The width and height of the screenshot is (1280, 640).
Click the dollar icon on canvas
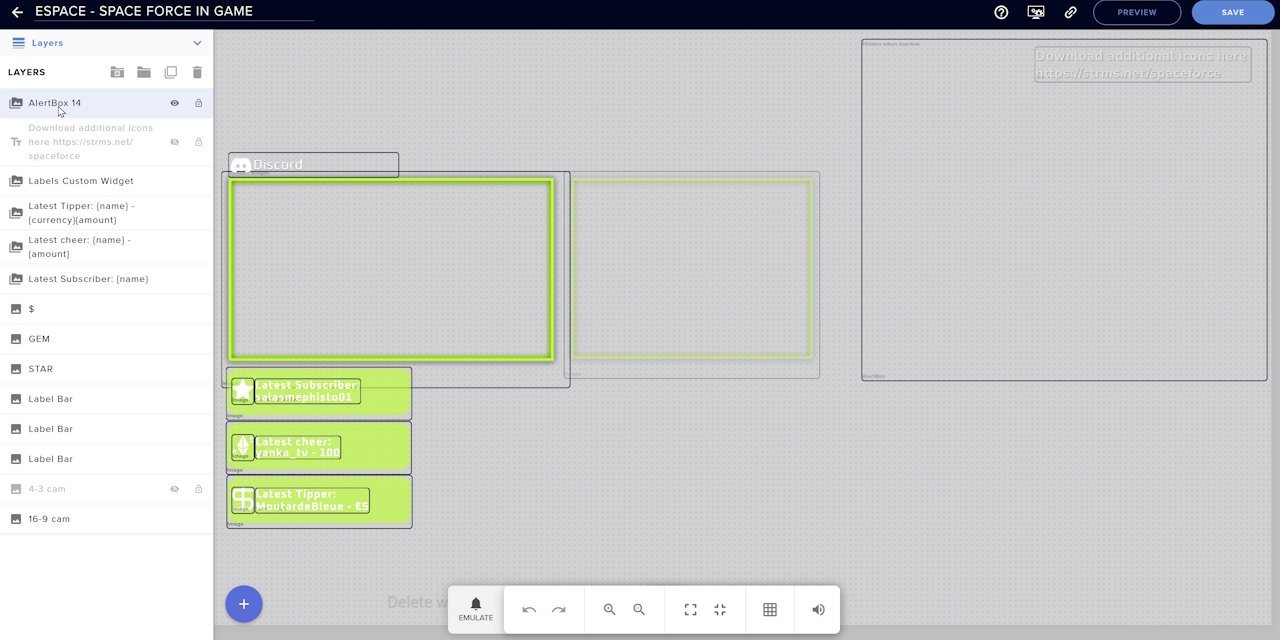coord(242,500)
